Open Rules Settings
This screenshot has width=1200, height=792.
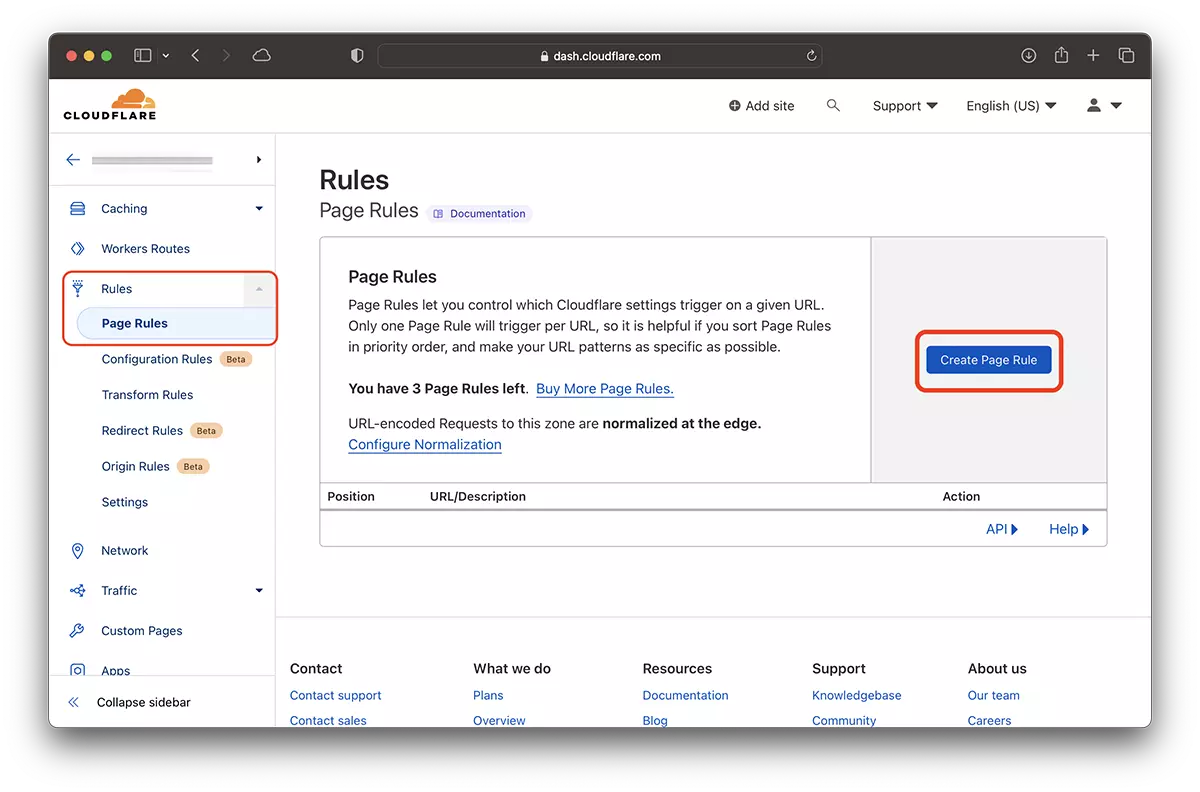click(125, 503)
